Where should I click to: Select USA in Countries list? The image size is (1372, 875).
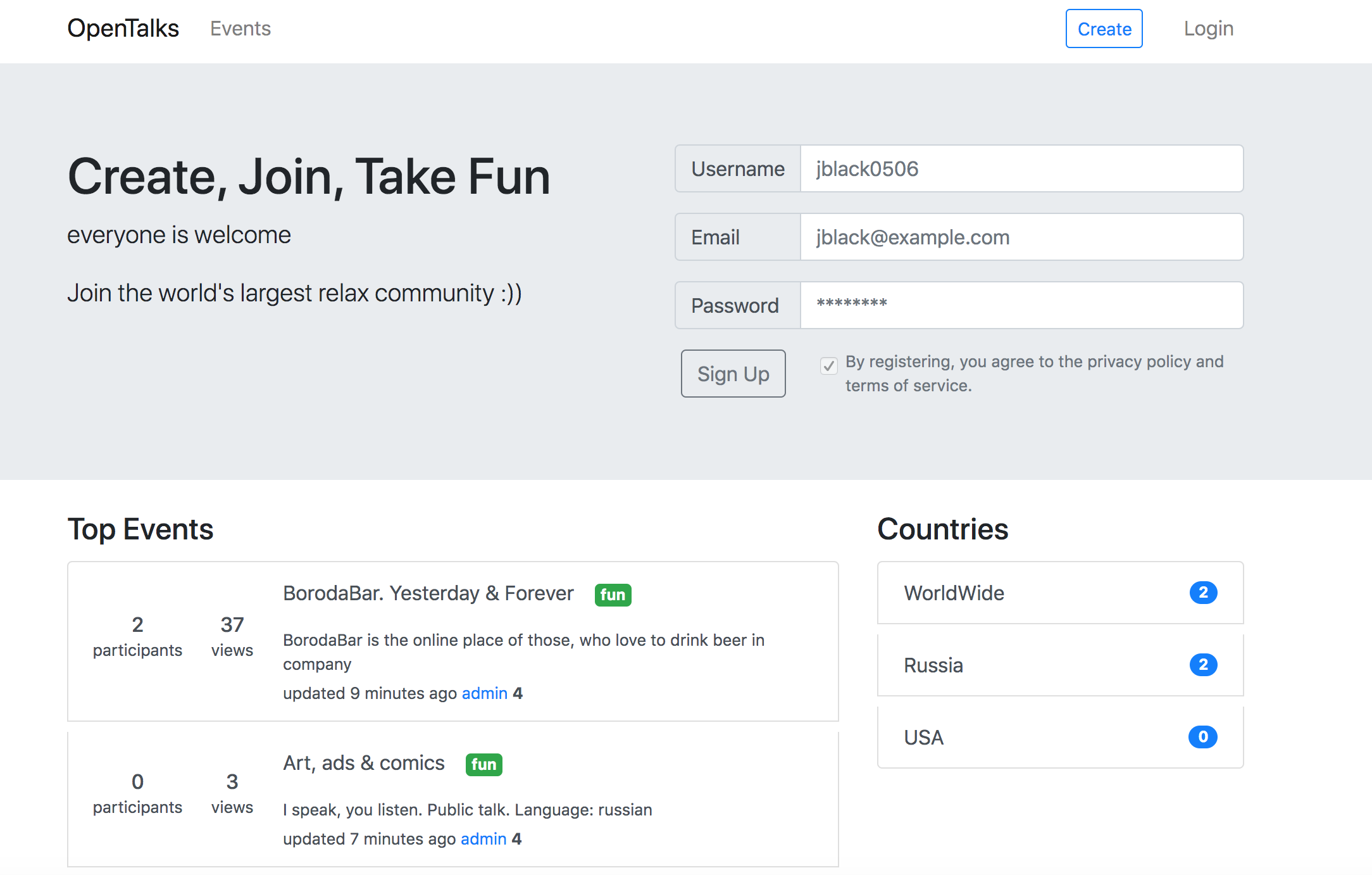coord(923,738)
